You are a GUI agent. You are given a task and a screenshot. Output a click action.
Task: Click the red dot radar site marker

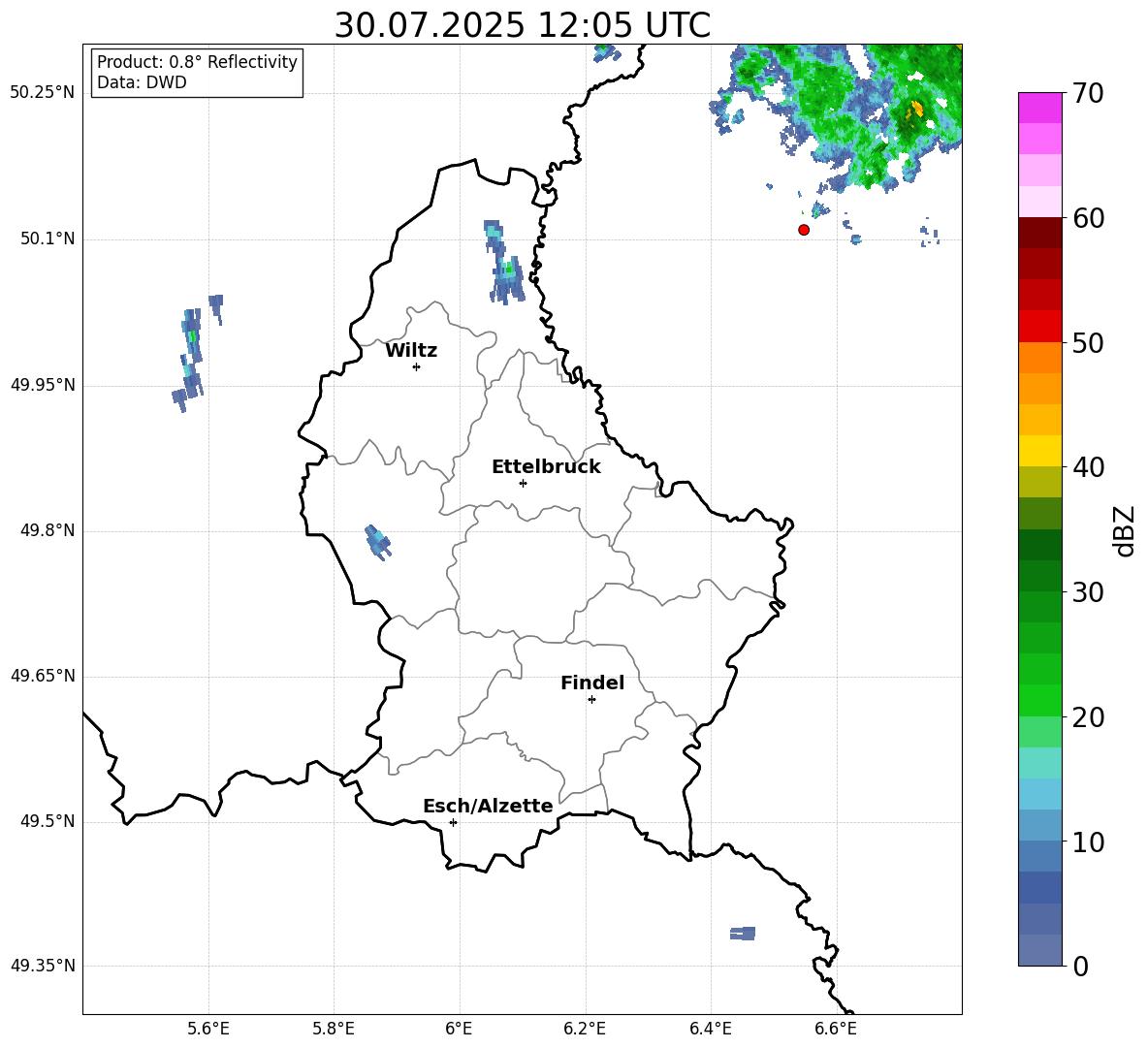coord(804,230)
